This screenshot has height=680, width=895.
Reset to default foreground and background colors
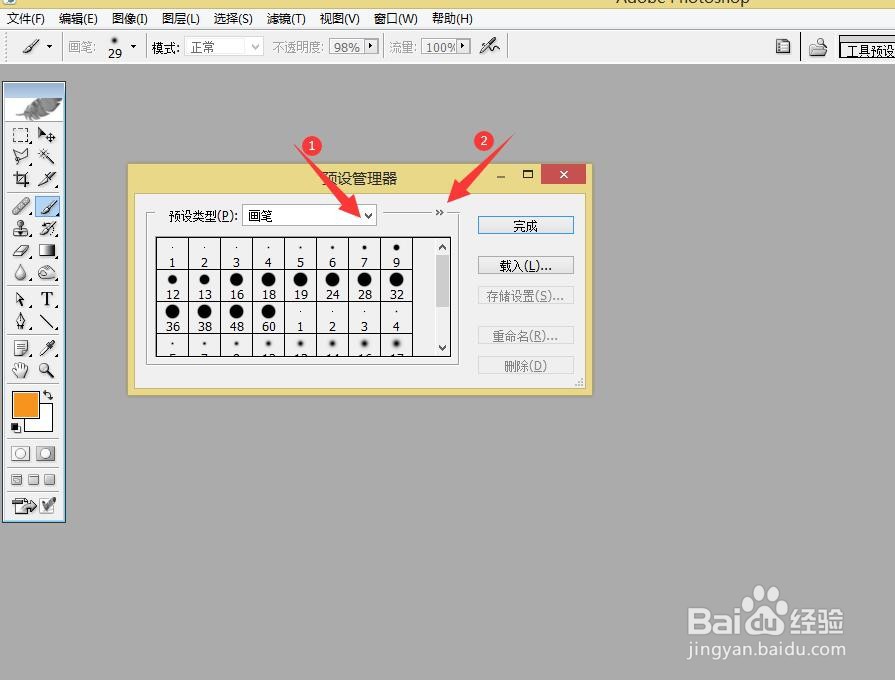[x=15, y=428]
